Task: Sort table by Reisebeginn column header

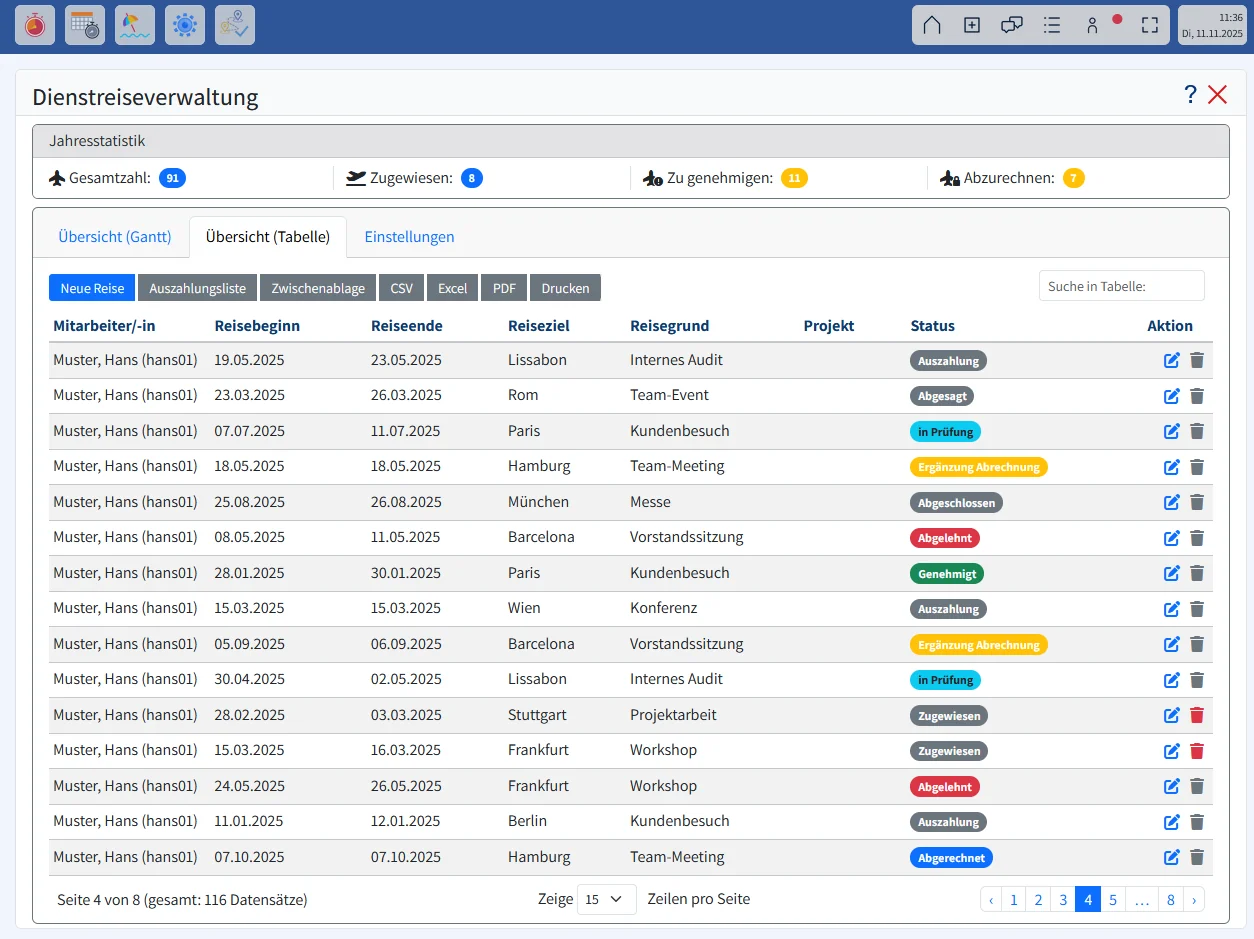Action: click(x=257, y=326)
